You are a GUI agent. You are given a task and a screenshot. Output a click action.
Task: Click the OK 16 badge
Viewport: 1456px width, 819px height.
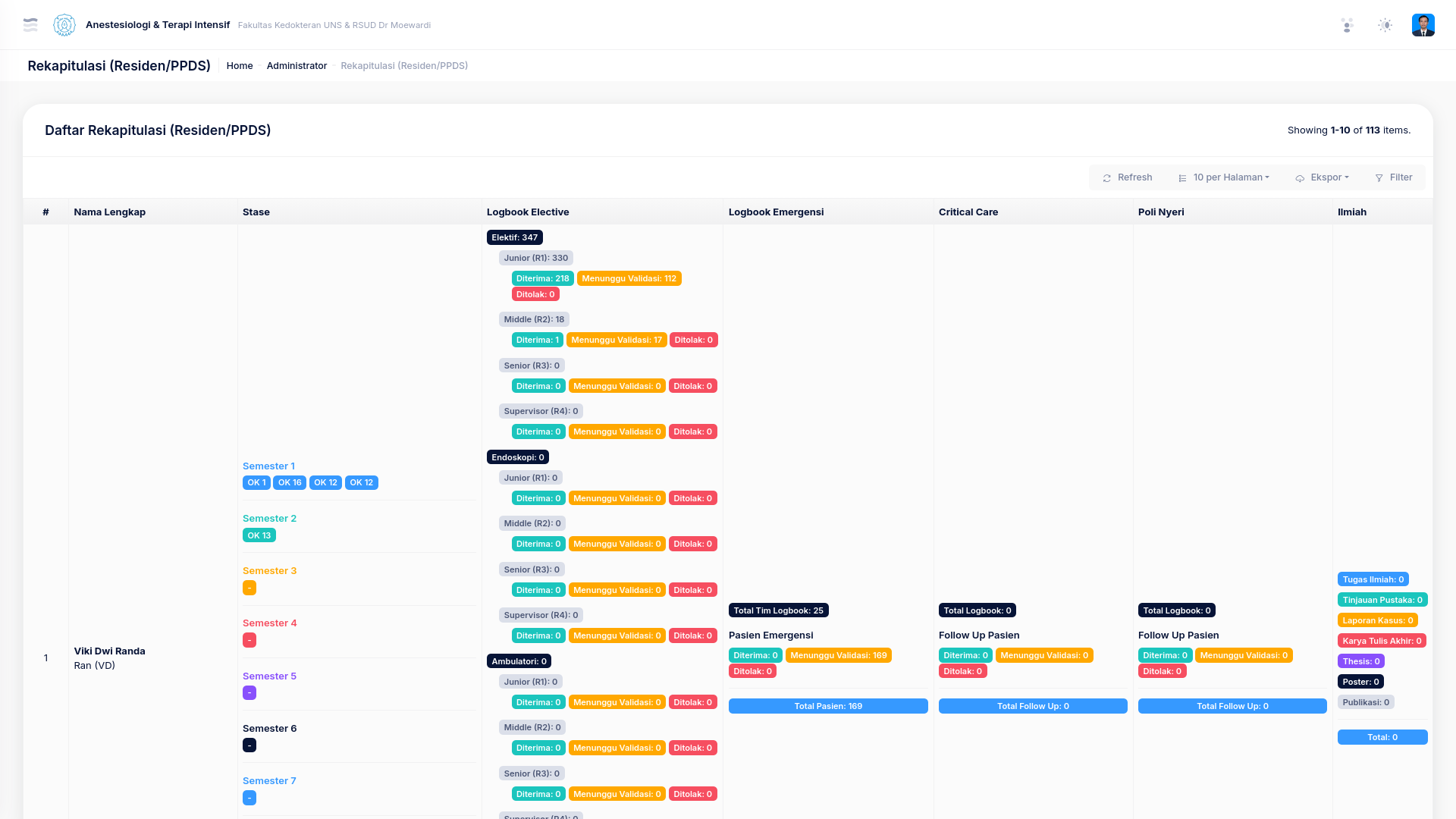(x=290, y=483)
